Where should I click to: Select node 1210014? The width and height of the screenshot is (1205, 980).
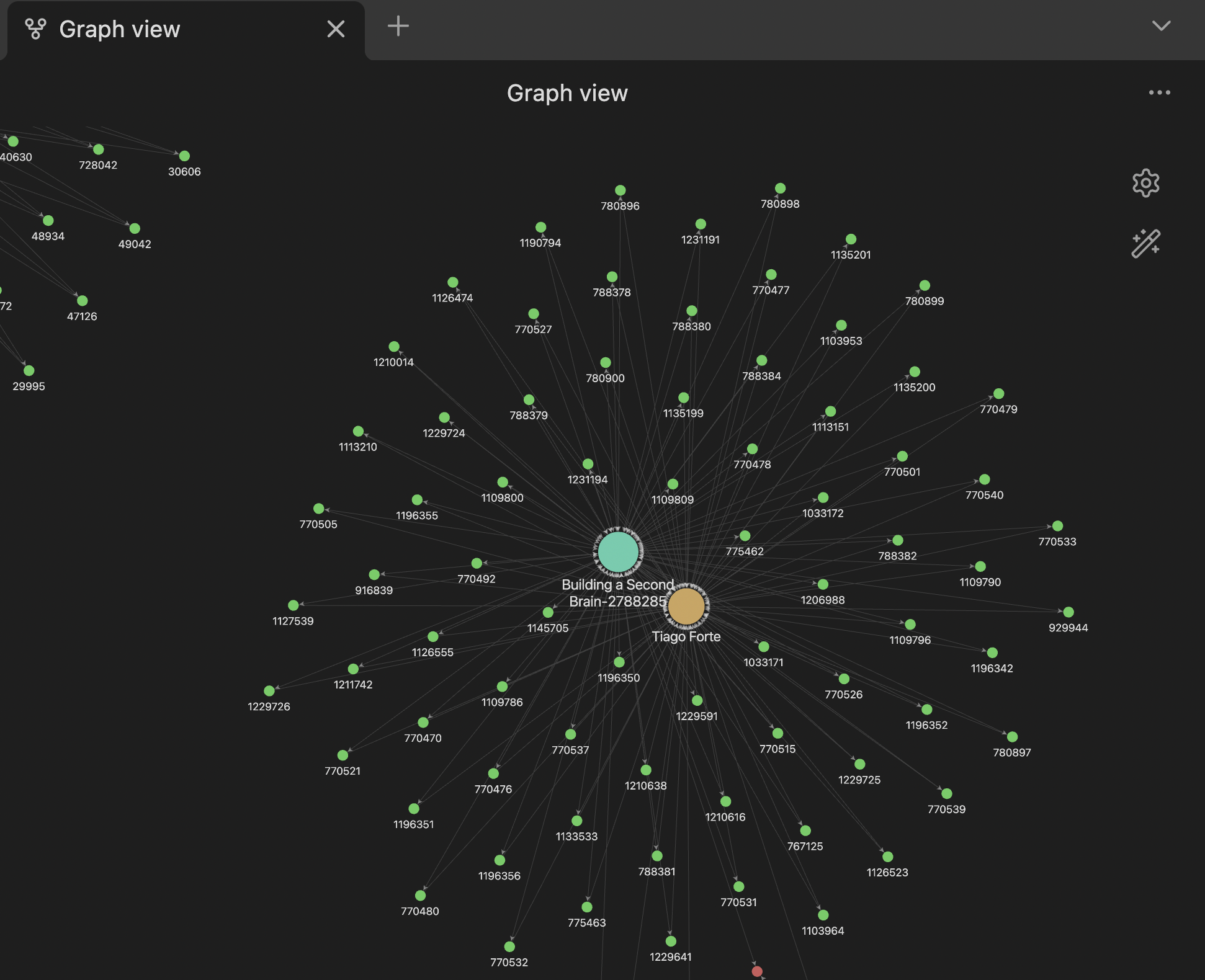point(393,347)
